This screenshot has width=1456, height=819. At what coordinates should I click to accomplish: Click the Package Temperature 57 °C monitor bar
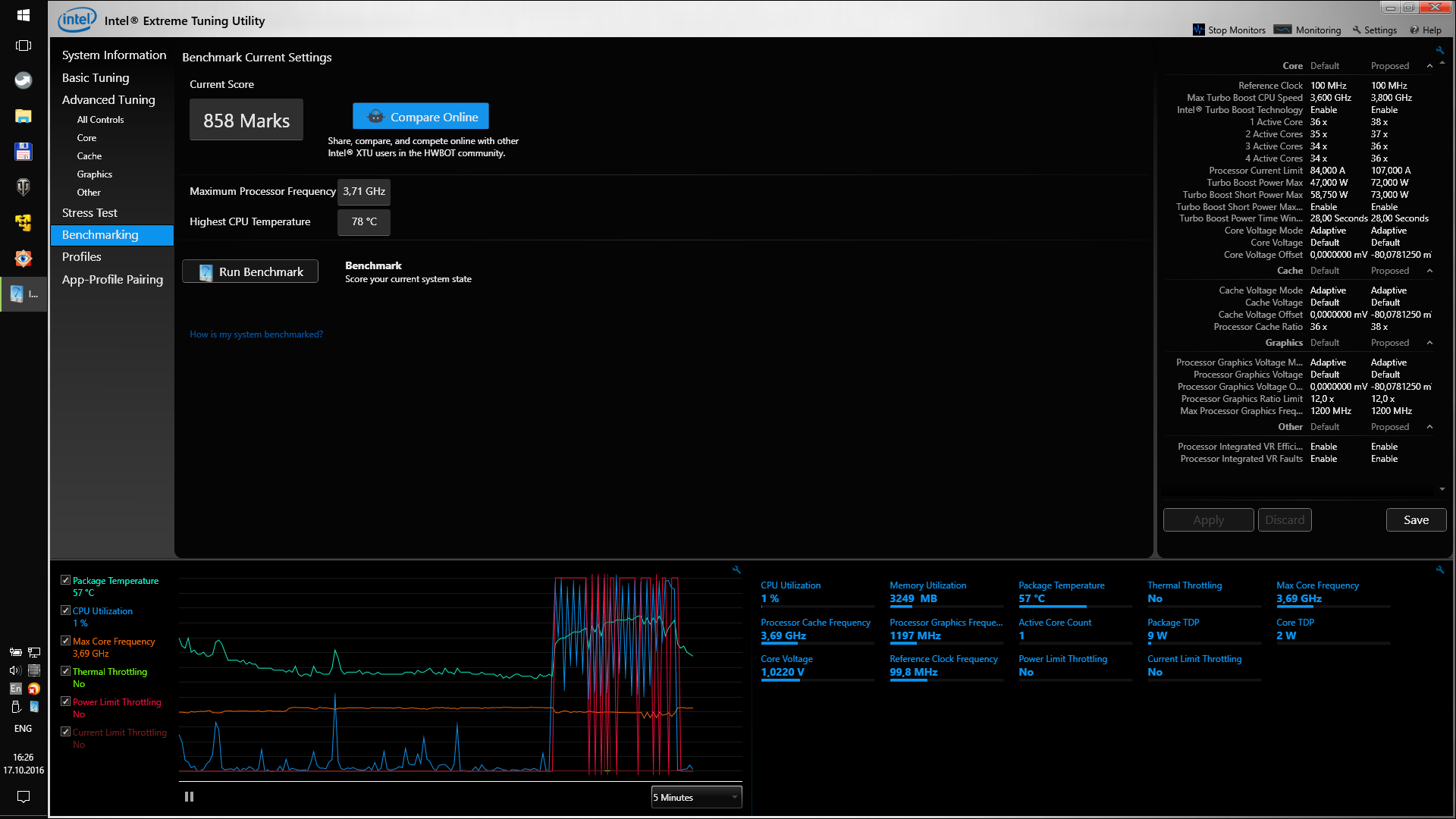click(x=1075, y=594)
